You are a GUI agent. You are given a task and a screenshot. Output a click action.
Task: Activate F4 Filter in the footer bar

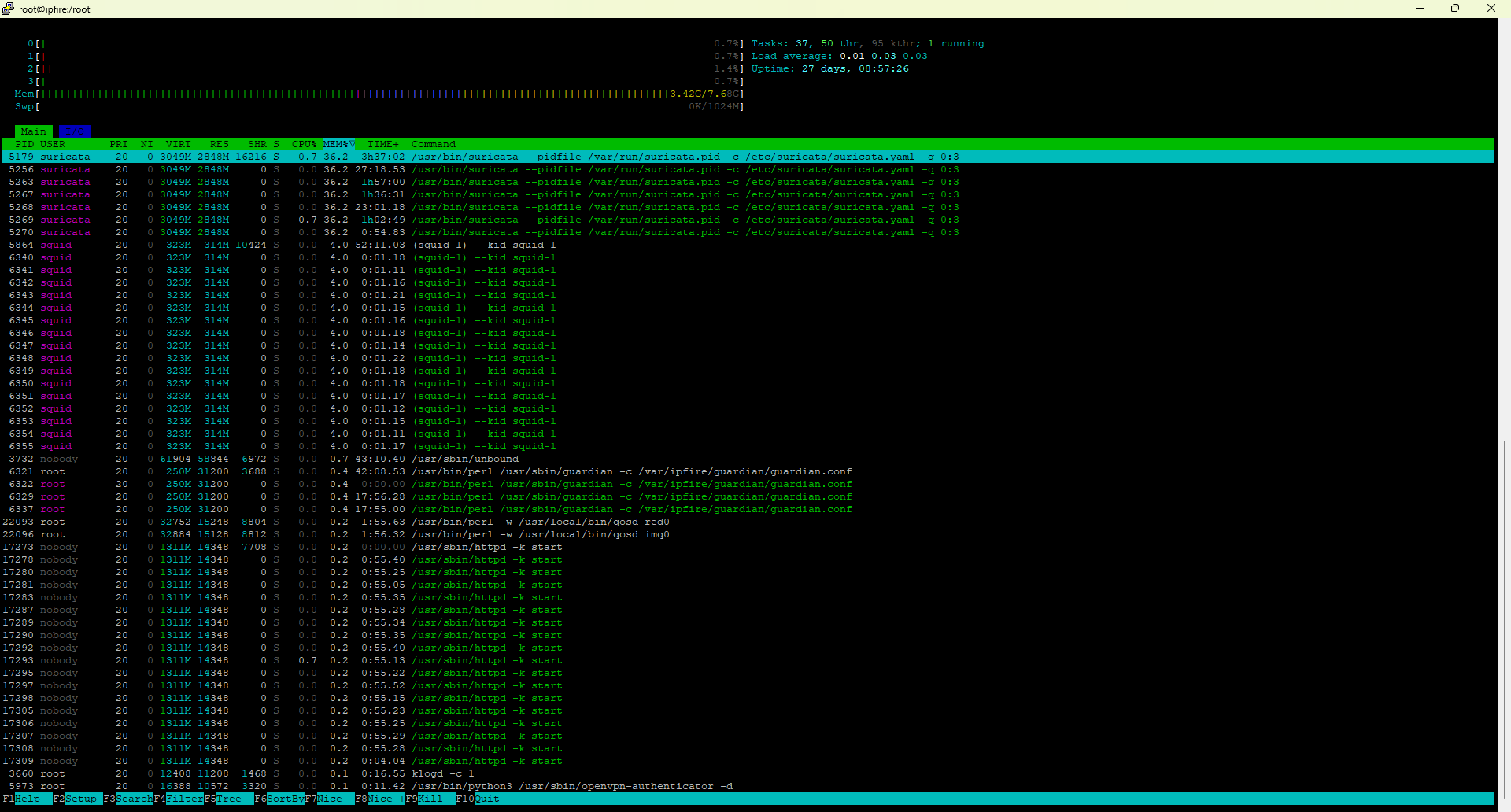(179, 799)
